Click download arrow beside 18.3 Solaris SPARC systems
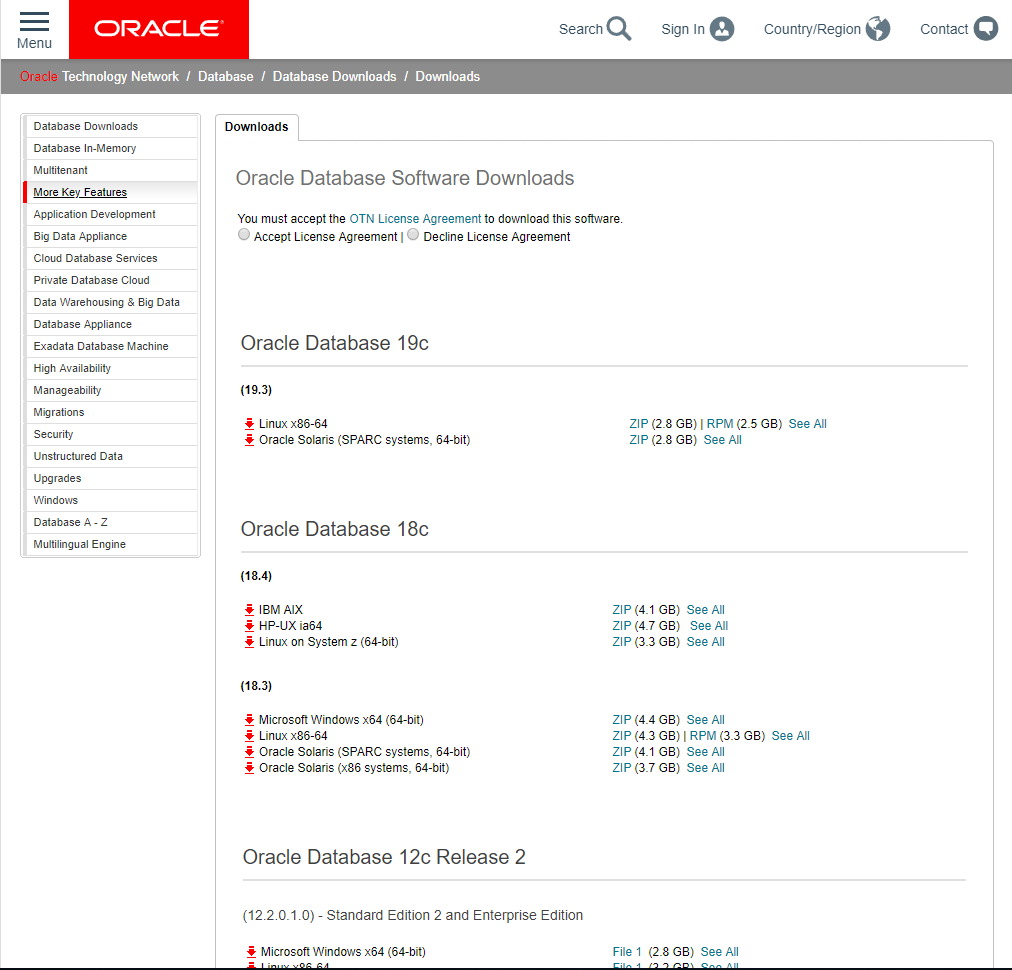 (x=249, y=752)
